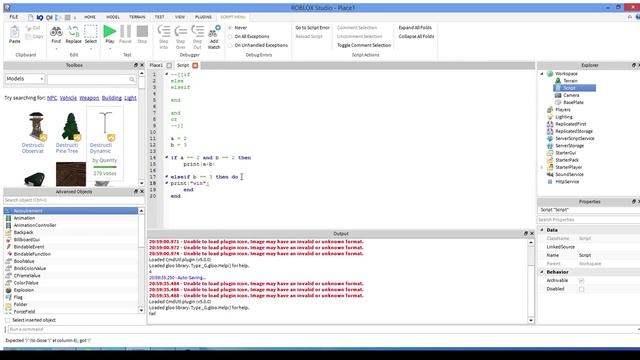This screenshot has height=360, width=640.
Task: Click the Paste clipboard icon
Action: pos(15,32)
